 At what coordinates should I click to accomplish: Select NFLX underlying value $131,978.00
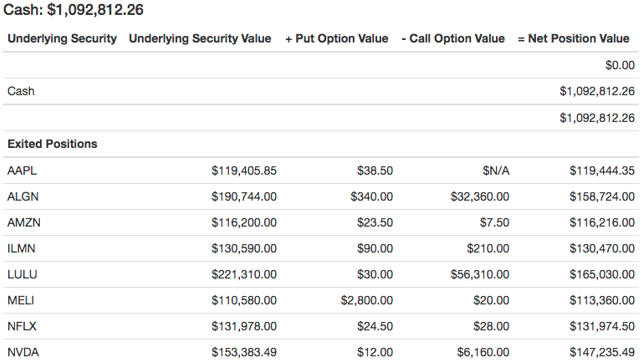244,326
